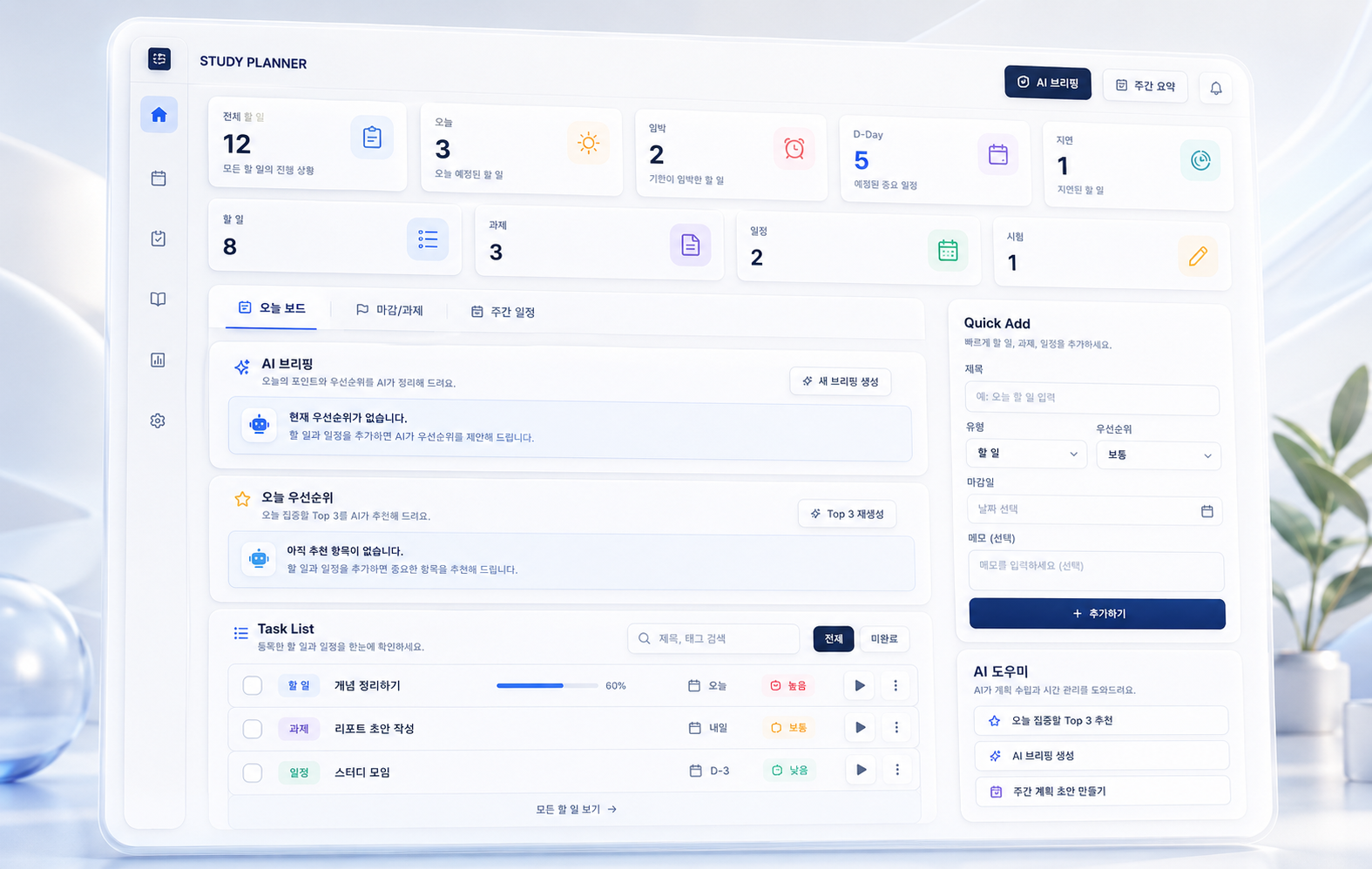Click sun icon on 오늘 card

pyautogui.click(x=589, y=143)
